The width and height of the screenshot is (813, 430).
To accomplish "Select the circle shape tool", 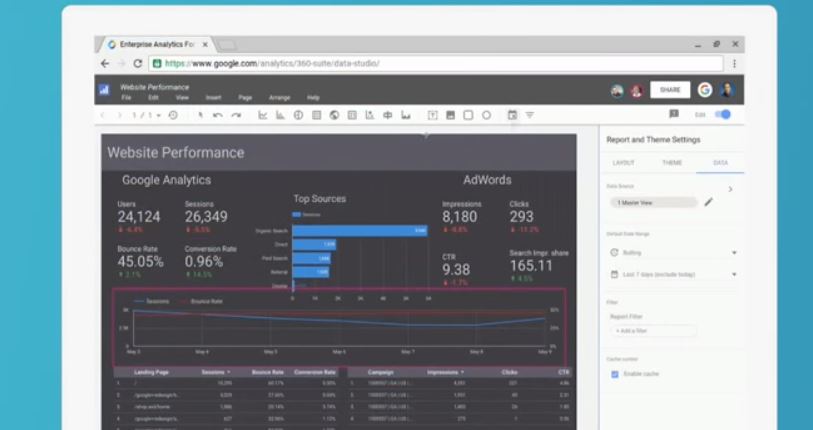I will (x=486, y=115).
